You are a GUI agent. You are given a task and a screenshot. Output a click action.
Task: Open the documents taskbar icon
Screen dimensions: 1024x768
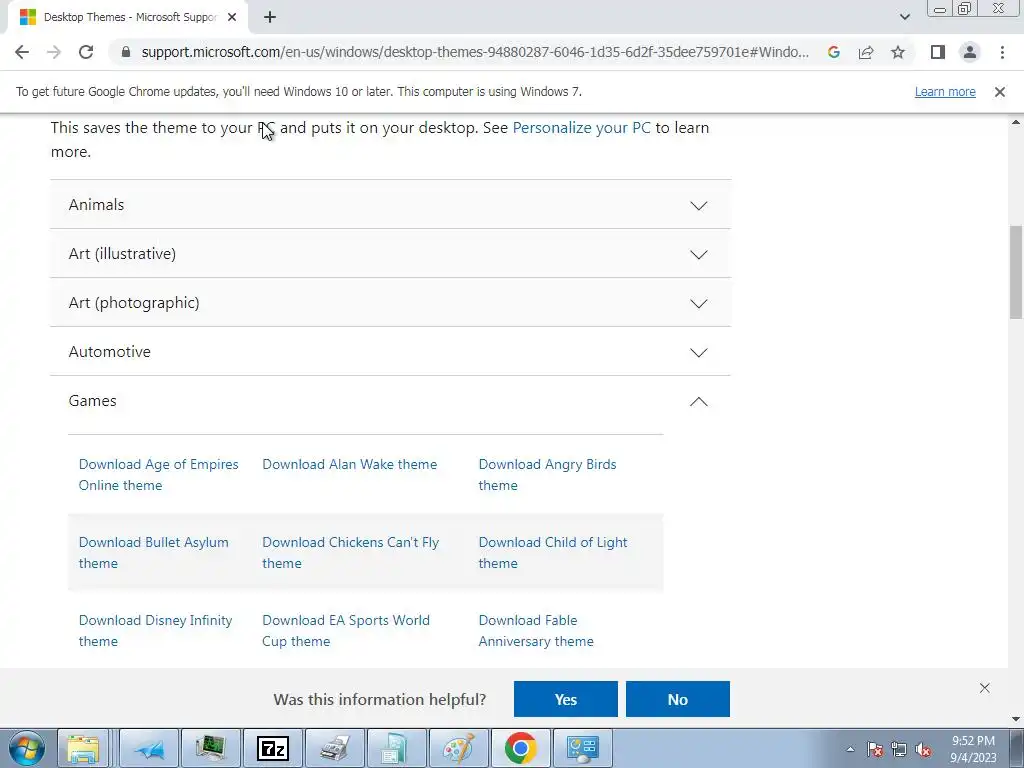click(x=396, y=748)
